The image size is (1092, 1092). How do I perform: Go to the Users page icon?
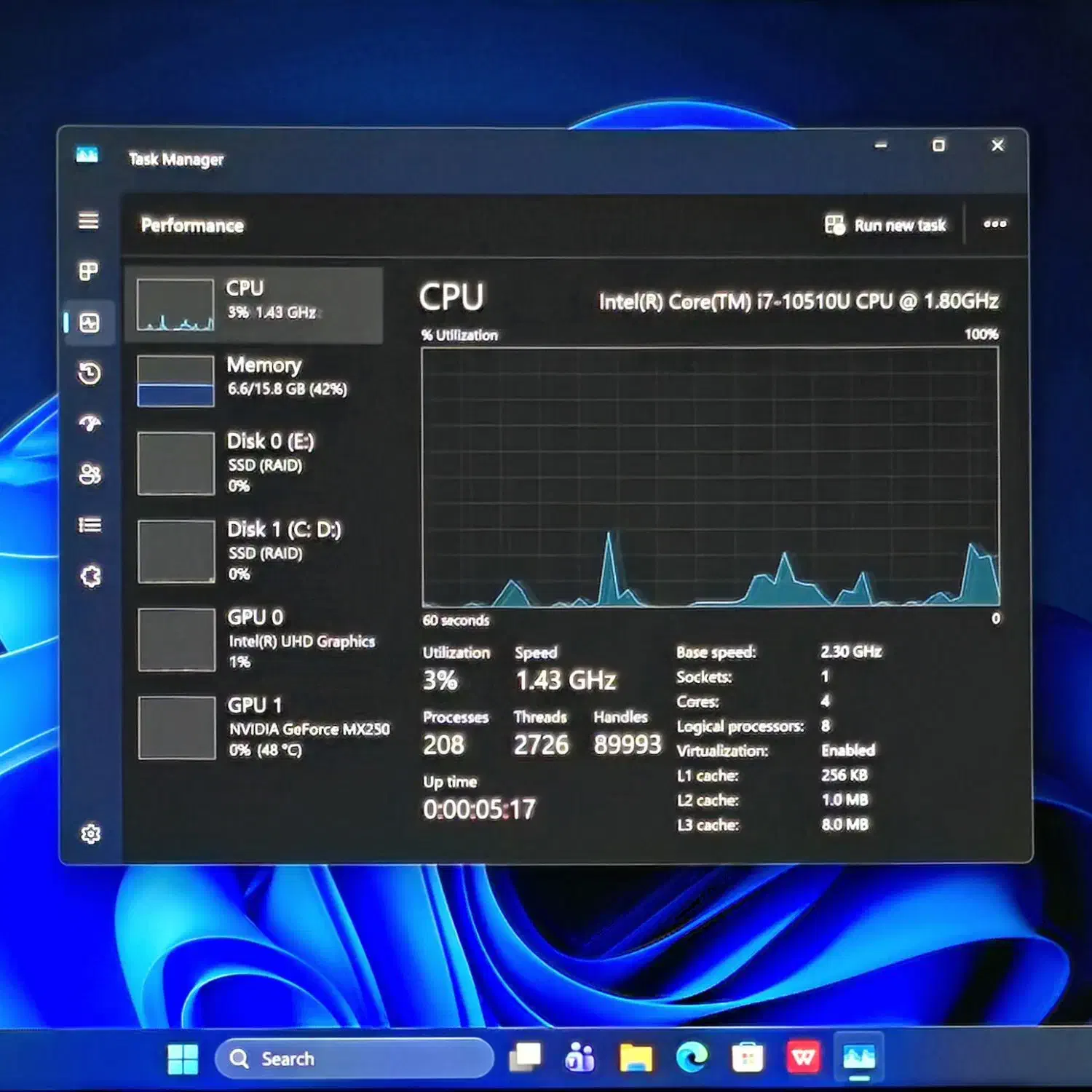coord(89,475)
